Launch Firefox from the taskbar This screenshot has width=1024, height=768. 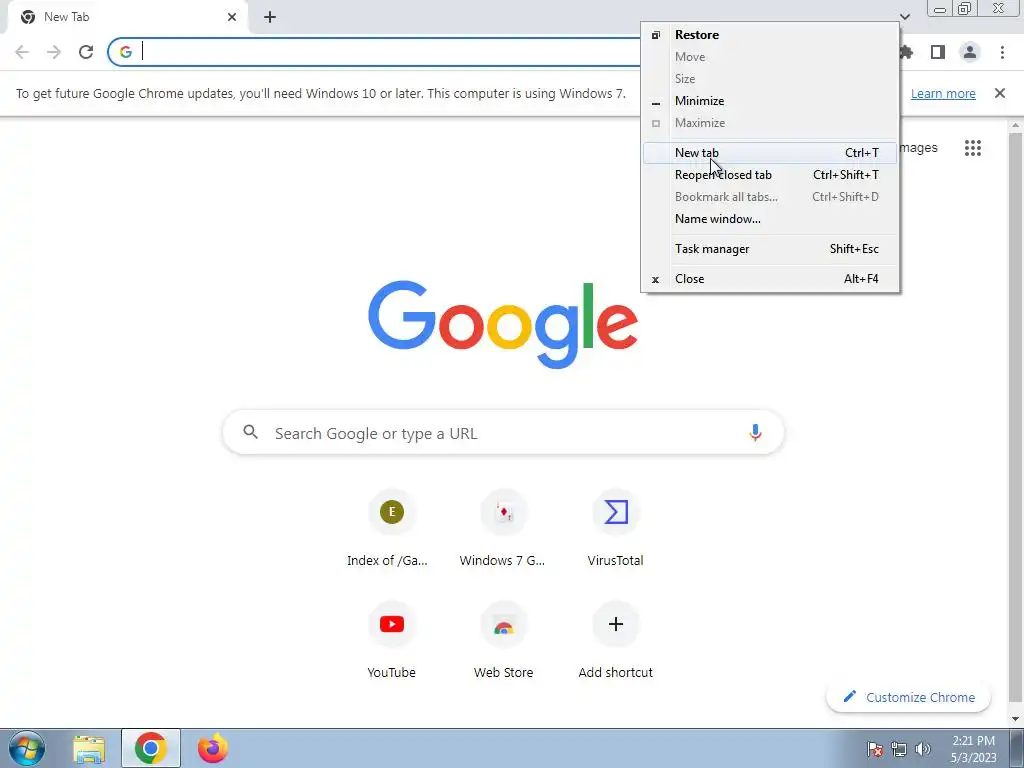click(x=213, y=748)
